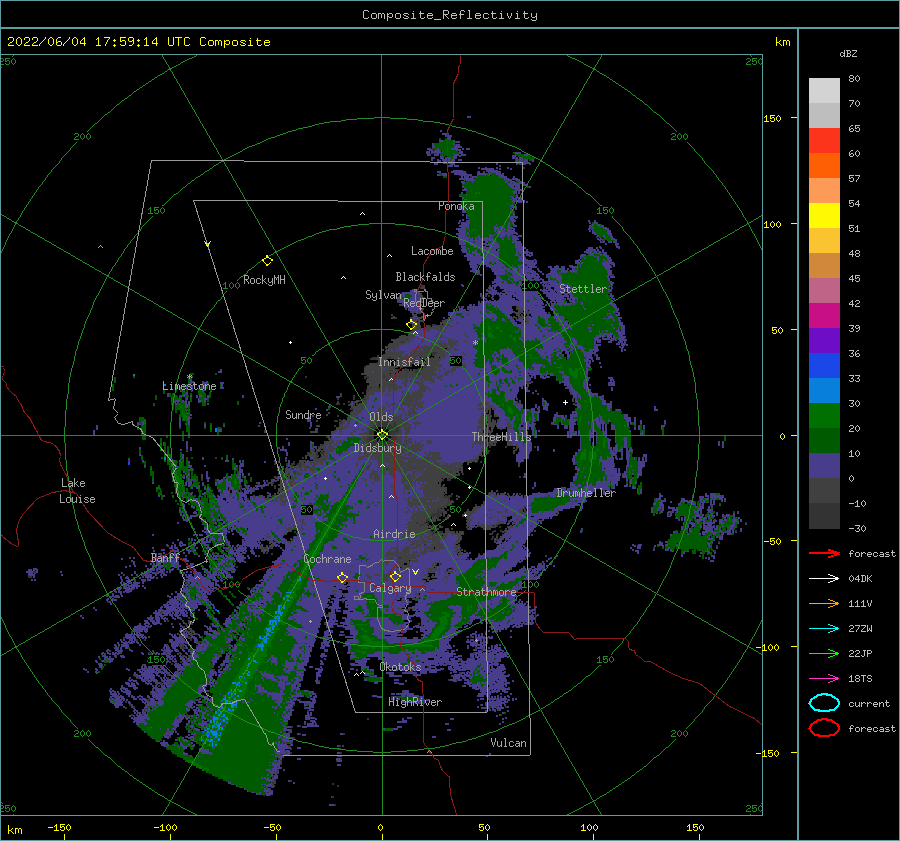Click the red forecast arrow legend icon
This screenshot has height=841, width=900.
[824, 553]
